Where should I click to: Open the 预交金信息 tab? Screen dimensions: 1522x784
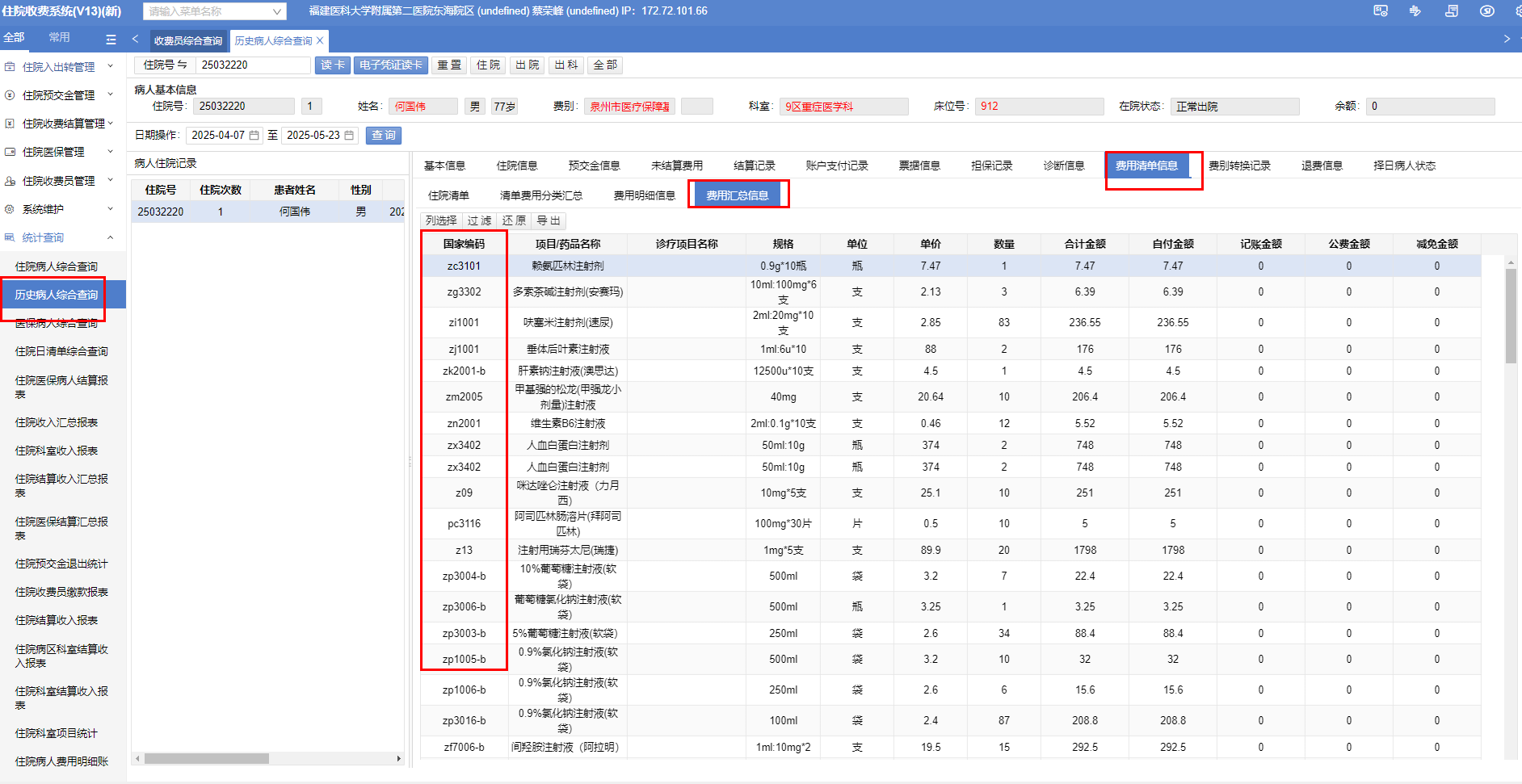(594, 166)
